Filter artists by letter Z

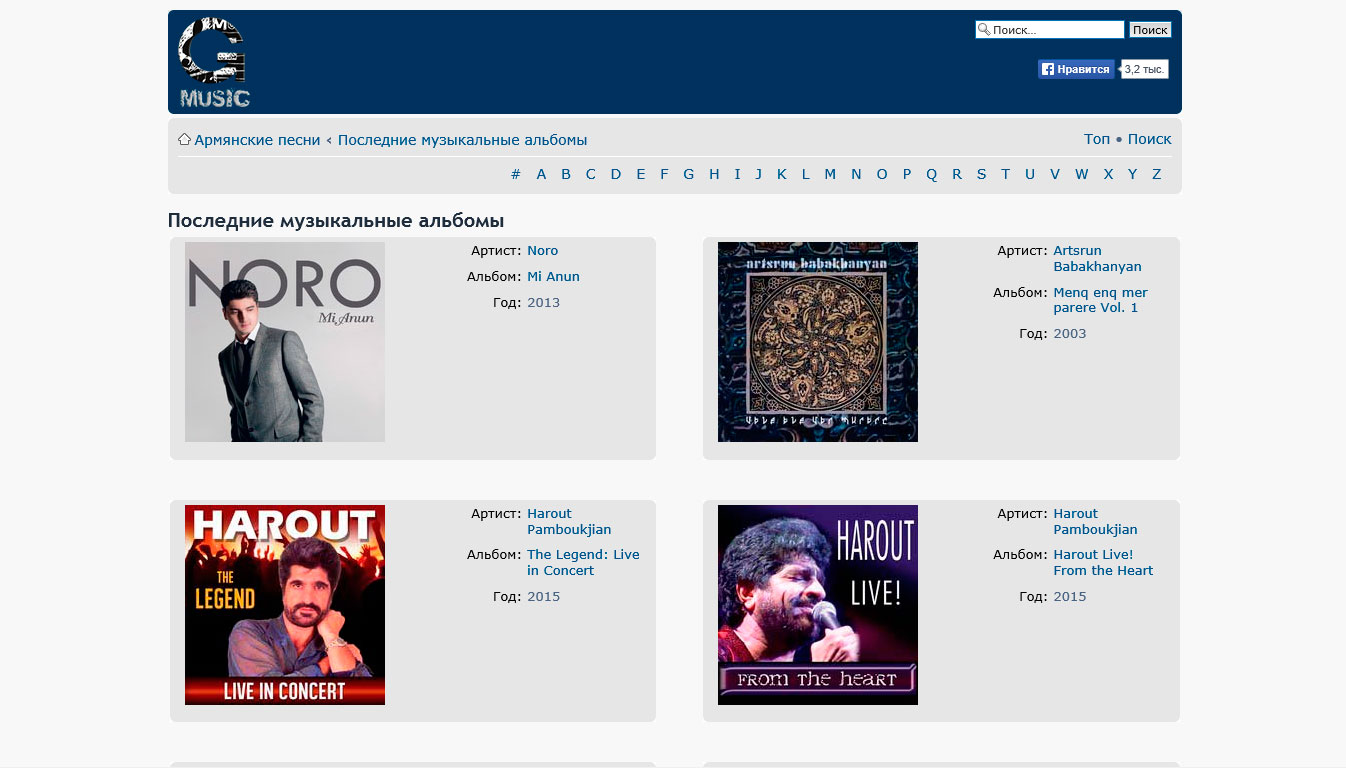pos(1156,174)
